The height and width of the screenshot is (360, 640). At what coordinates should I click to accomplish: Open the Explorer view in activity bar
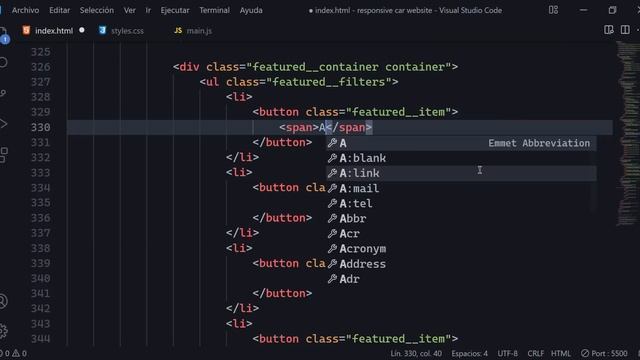(x=4, y=35)
